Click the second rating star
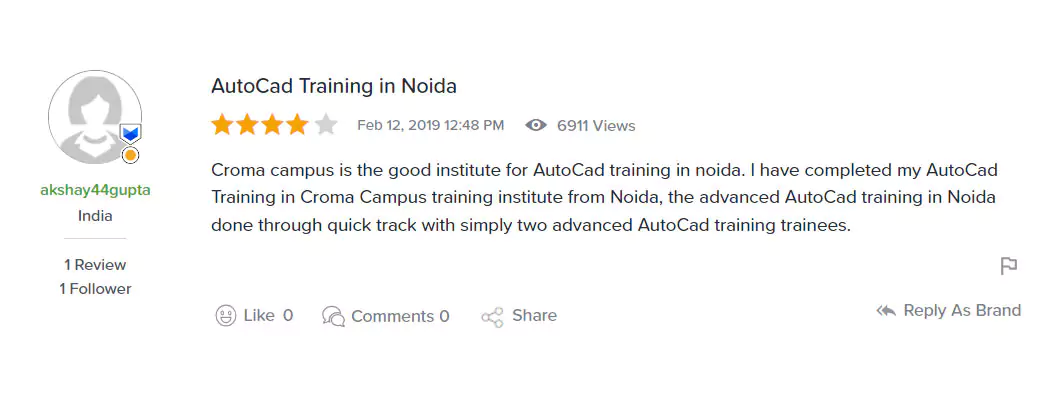The width and height of the screenshot is (1059, 400). (x=248, y=125)
